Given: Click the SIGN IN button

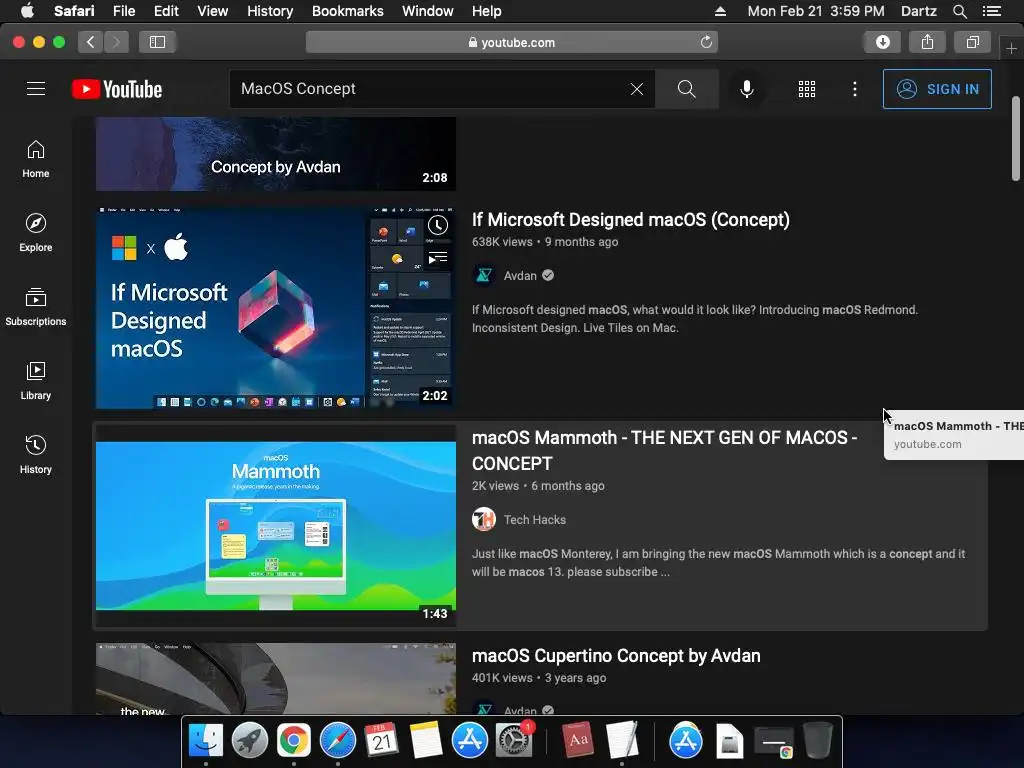Looking at the screenshot, I should (937, 89).
